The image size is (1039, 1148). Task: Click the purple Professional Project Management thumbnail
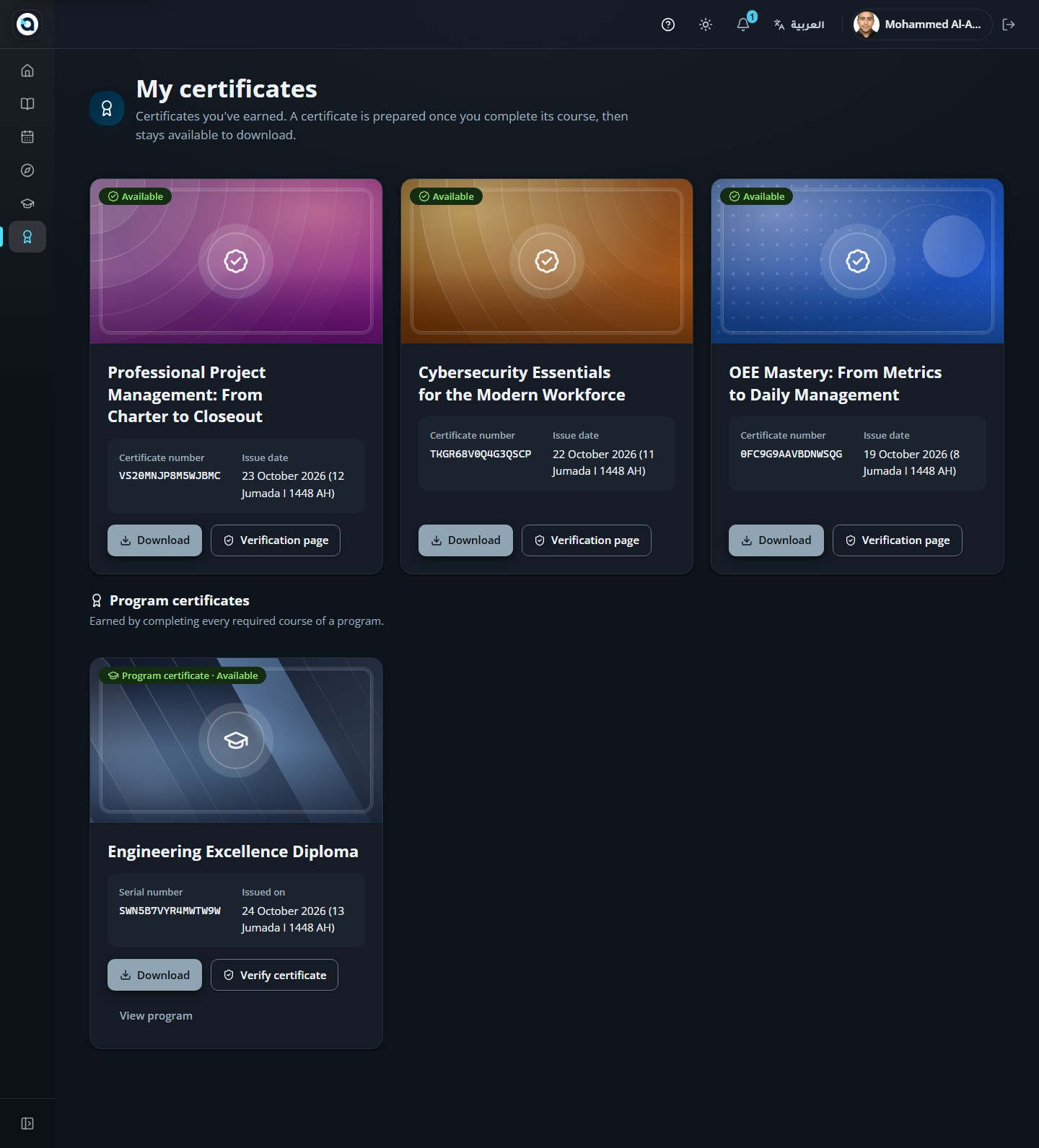pyautogui.click(x=236, y=261)
